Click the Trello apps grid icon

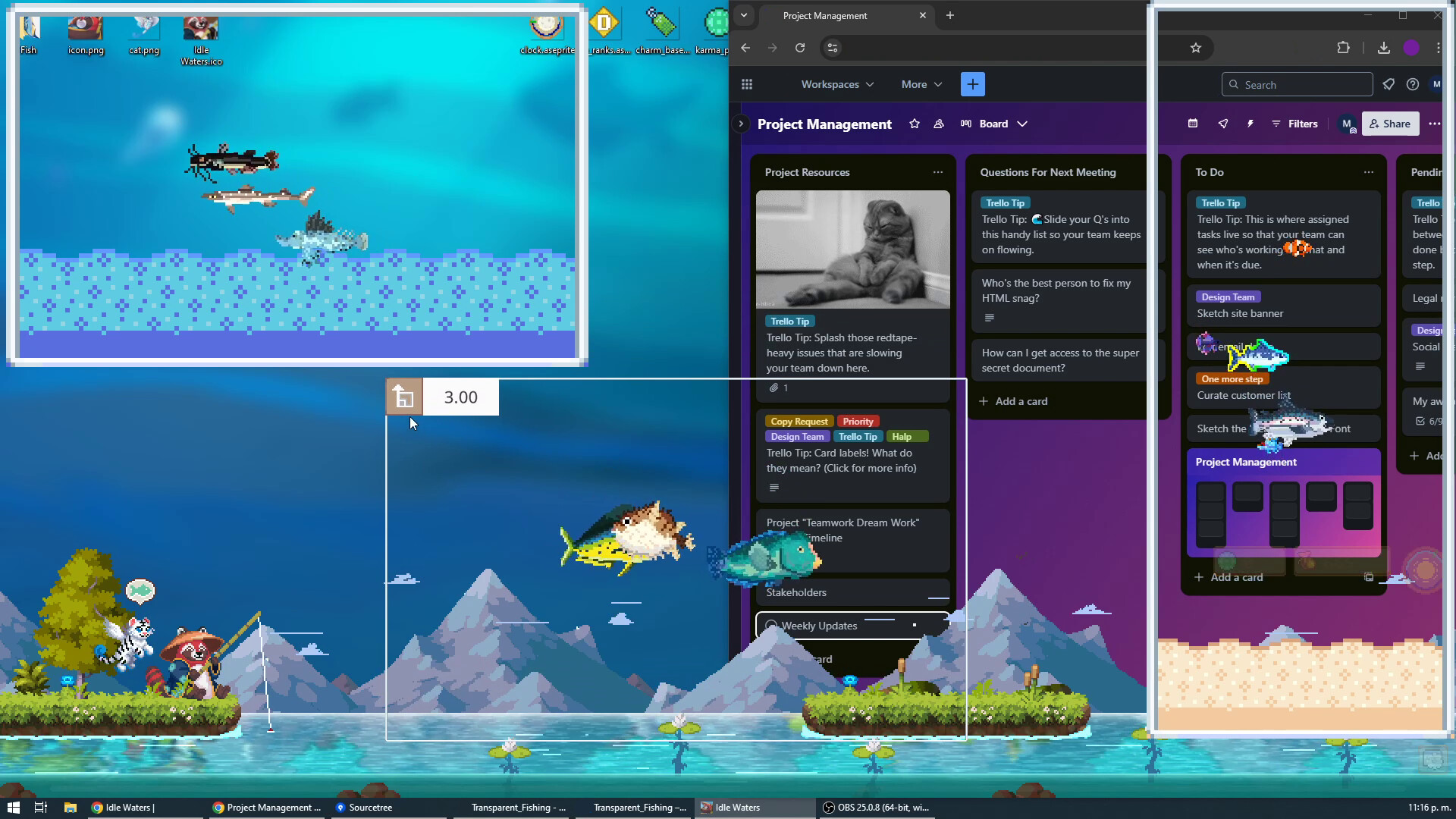(747, 83)
